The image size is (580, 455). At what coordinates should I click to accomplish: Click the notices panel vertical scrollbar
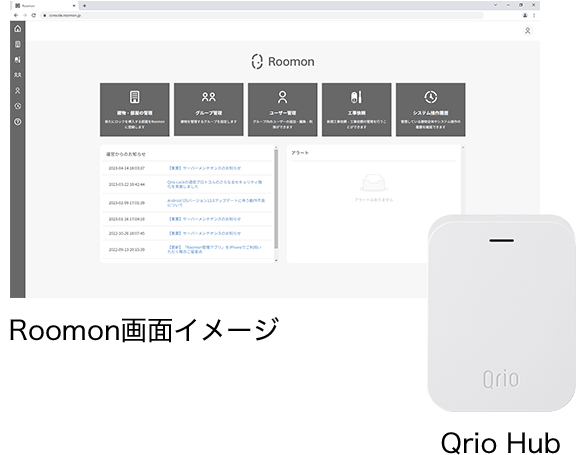[276, 200]
